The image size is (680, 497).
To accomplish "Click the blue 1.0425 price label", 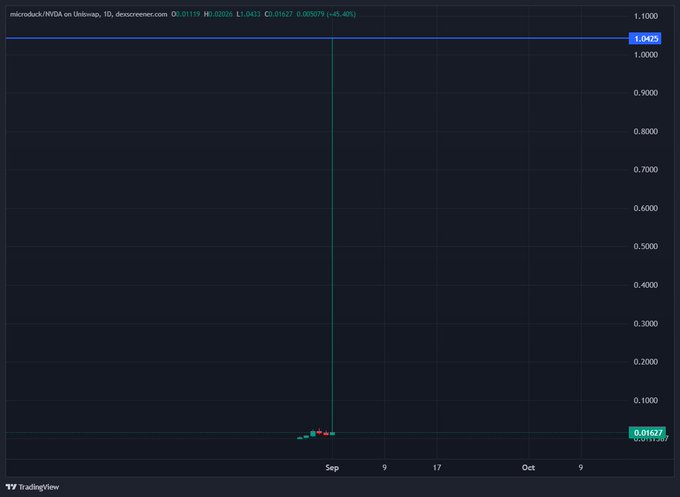I will 645,39.
